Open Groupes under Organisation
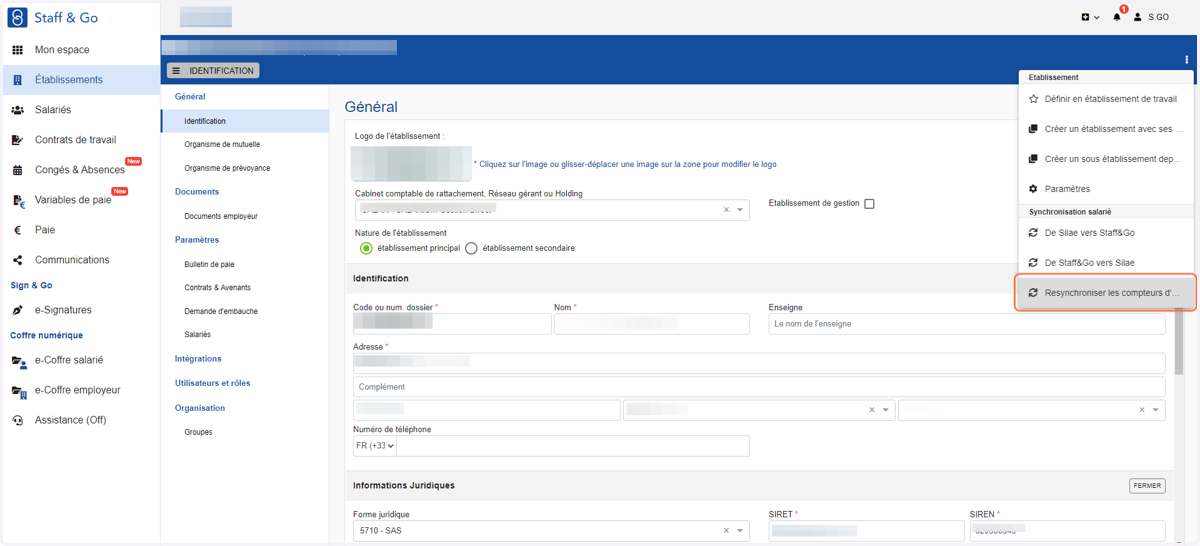1200x546 pixels. click(x=198, y=432)
